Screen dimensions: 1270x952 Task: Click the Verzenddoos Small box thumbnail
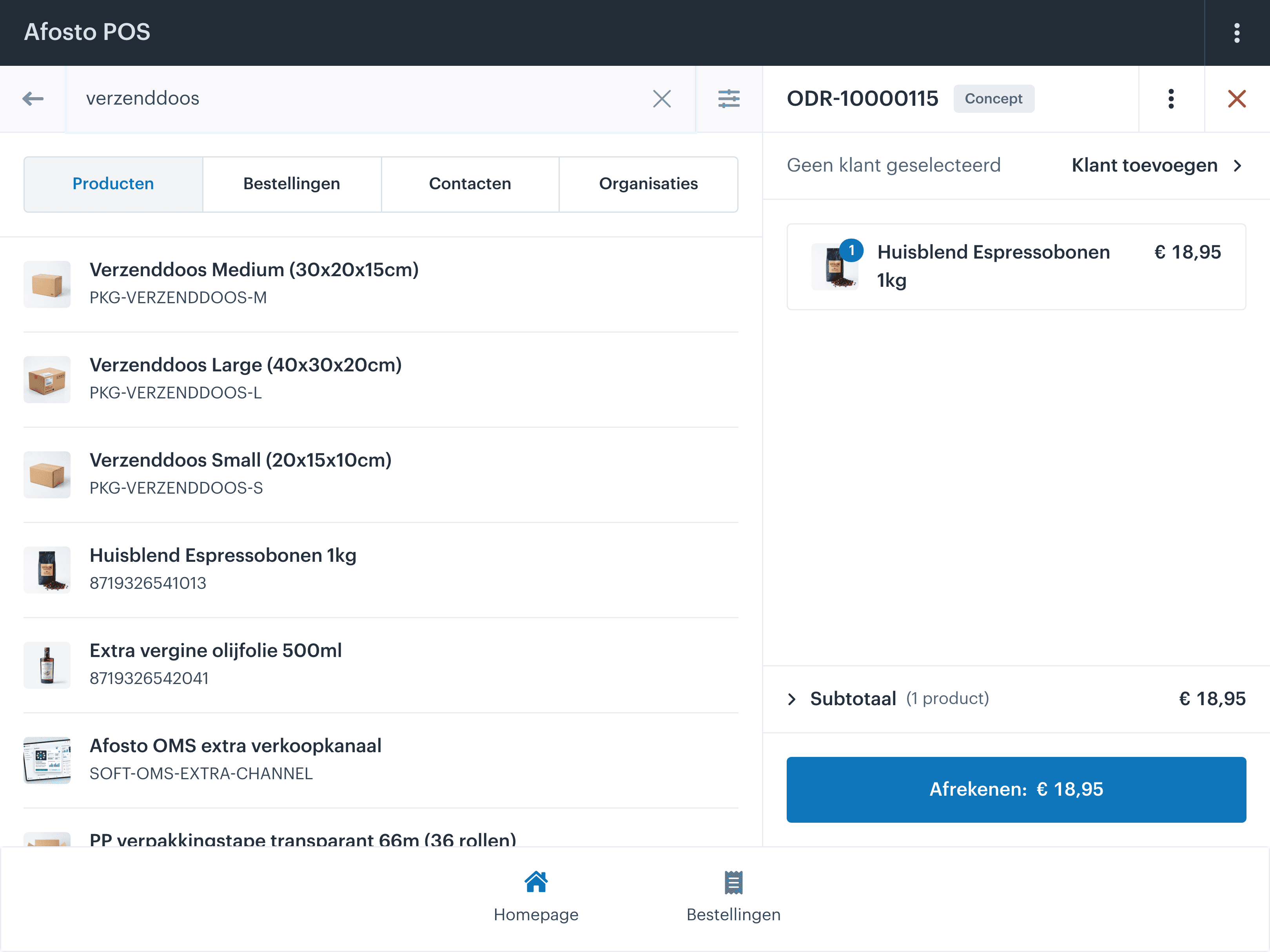[47, 474]
